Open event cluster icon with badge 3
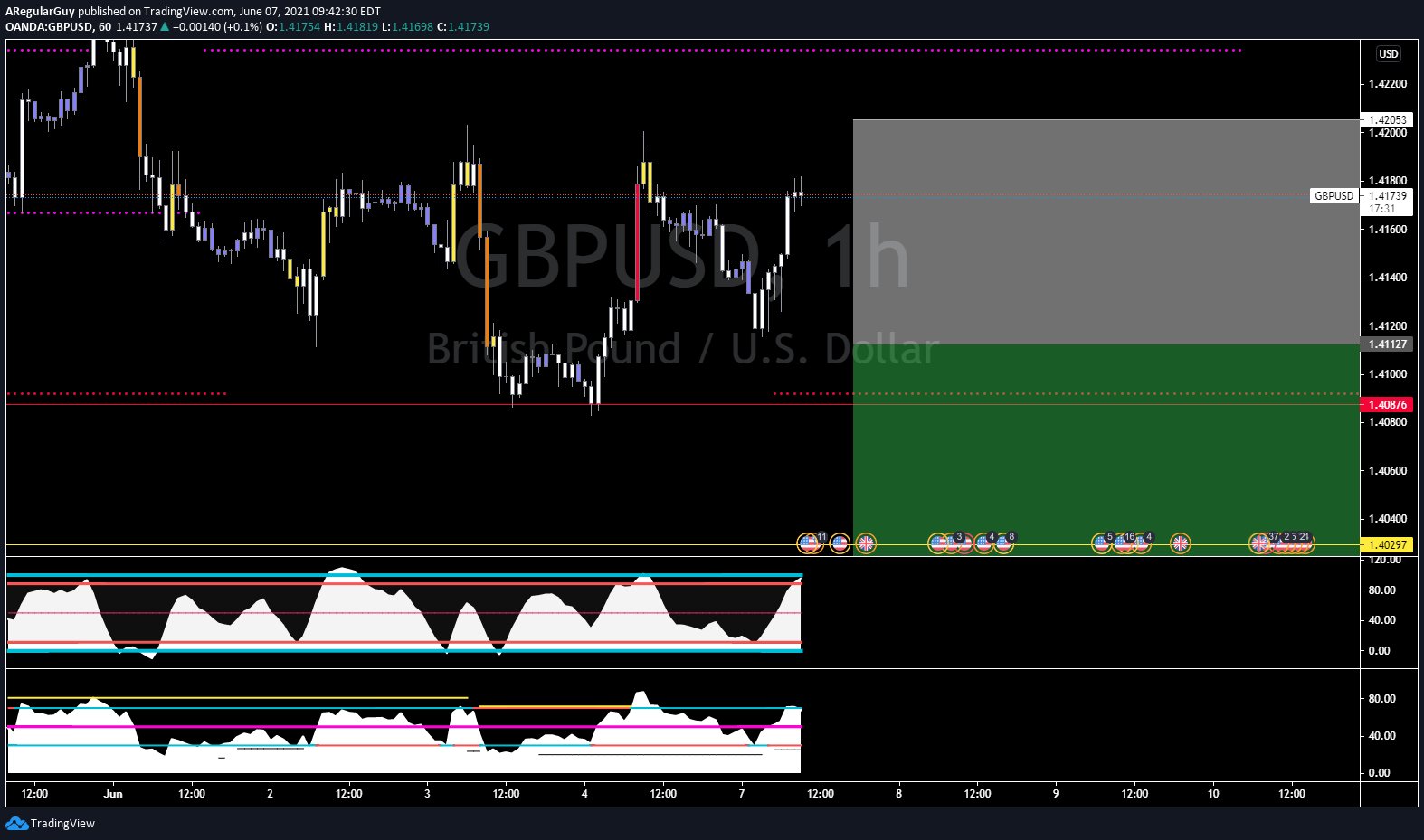1424x840 pixels. click(953, 543)
